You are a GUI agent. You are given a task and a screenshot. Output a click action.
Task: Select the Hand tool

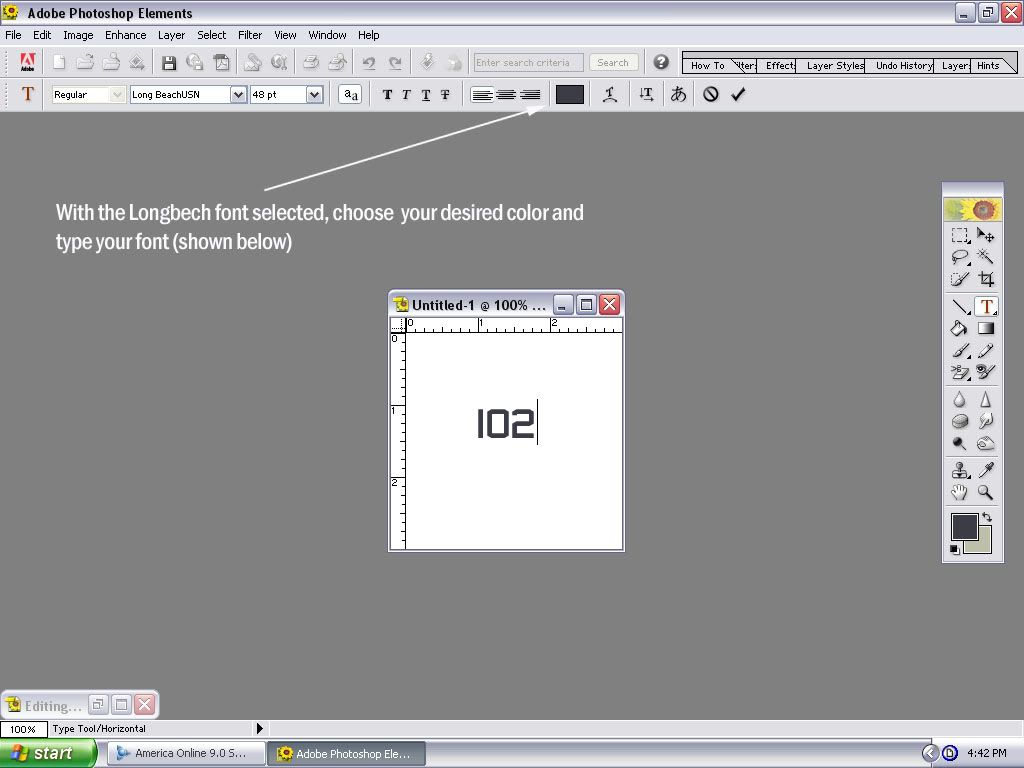[x=959, y=492]
